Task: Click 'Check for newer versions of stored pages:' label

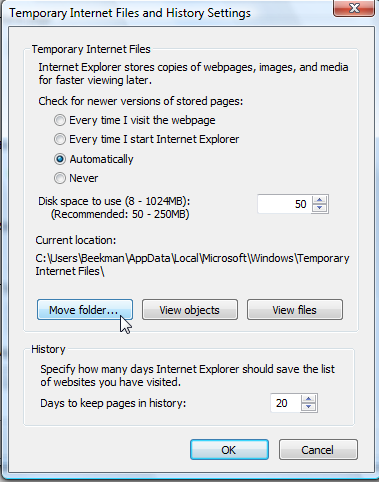Action: 141,101
